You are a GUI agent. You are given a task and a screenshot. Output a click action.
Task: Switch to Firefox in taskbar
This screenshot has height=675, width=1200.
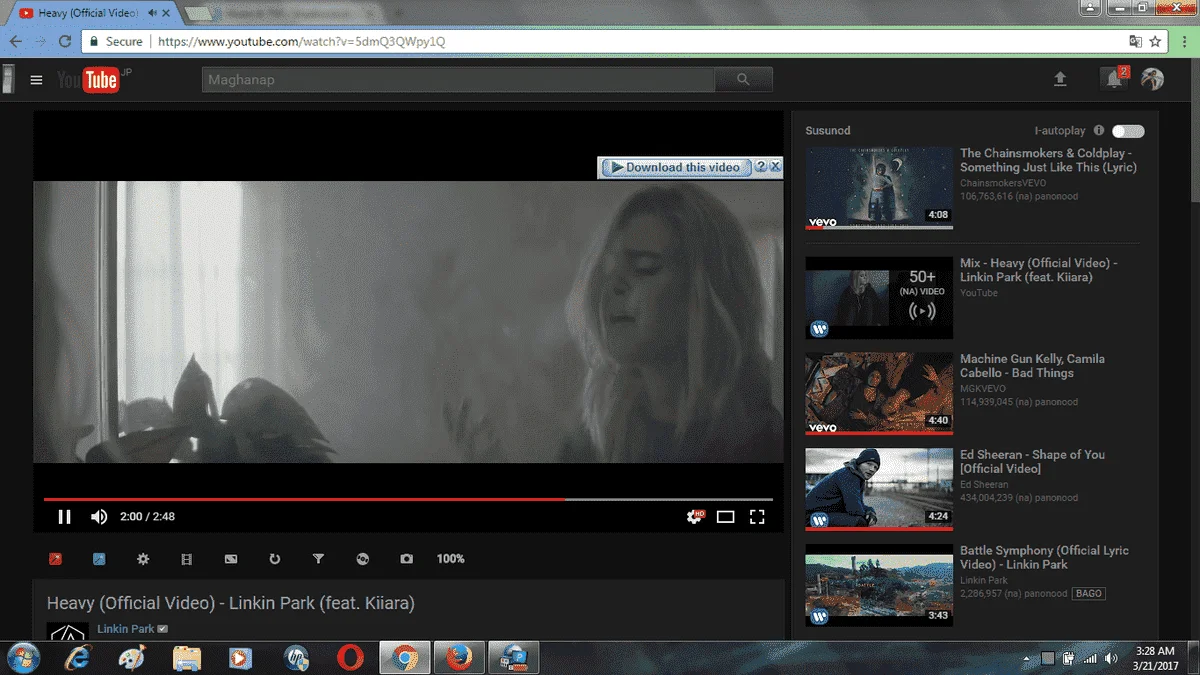(459, 658)
